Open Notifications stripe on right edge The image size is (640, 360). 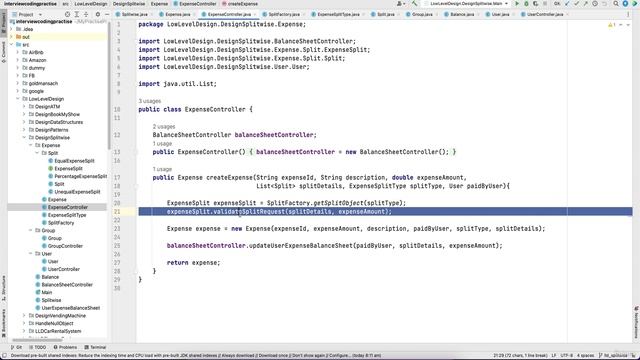[x=636, y=322]
